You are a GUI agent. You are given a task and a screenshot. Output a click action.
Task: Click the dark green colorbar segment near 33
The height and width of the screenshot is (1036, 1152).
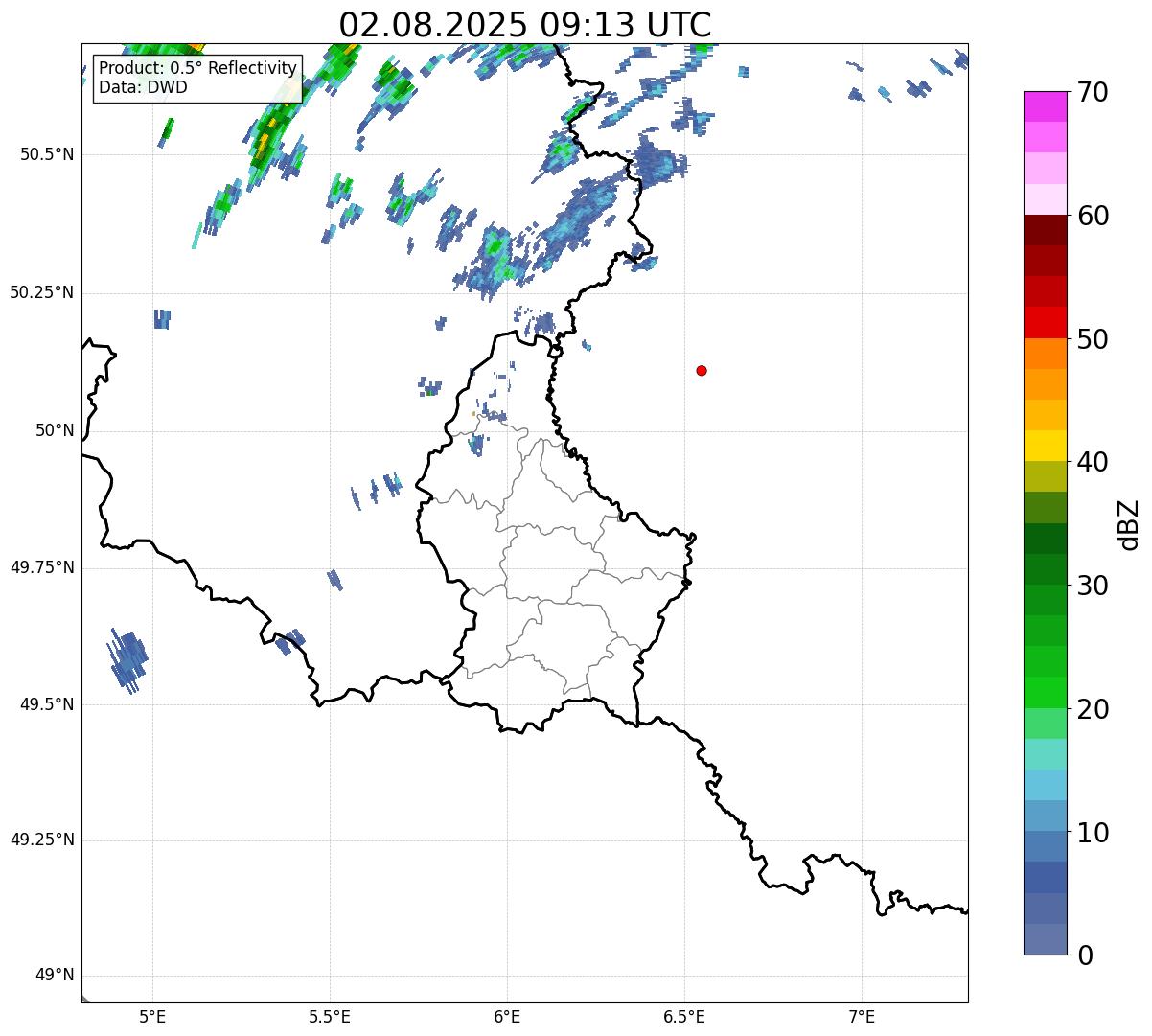tap(1046, 539)
